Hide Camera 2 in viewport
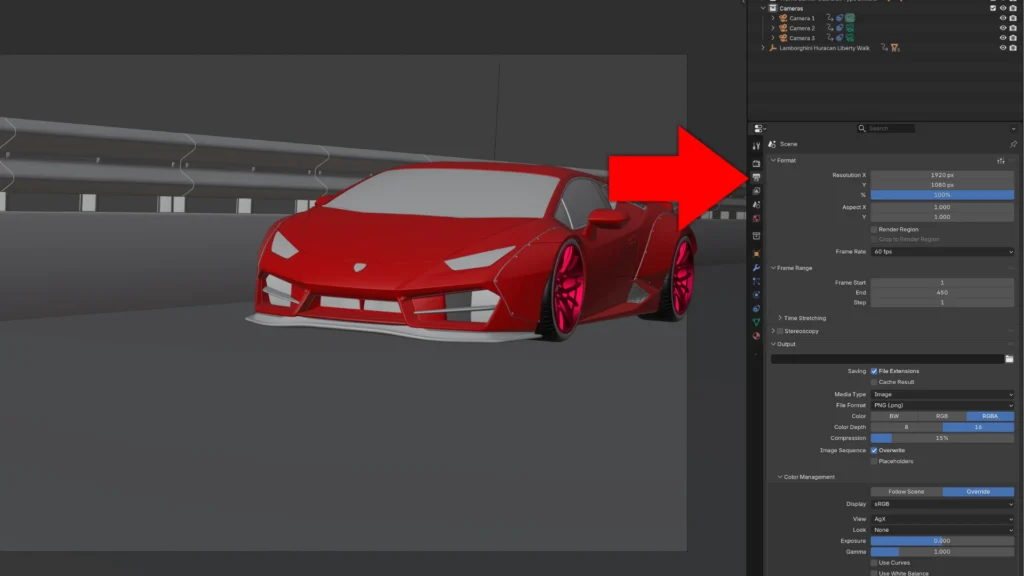 tap(1002, 28)
